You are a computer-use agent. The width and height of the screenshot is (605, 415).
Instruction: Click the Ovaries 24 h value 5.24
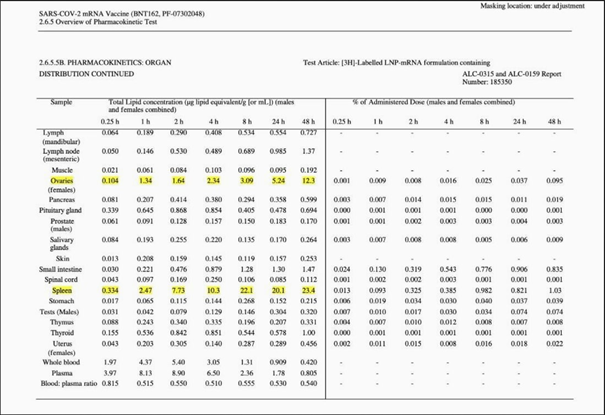point(278,181)
